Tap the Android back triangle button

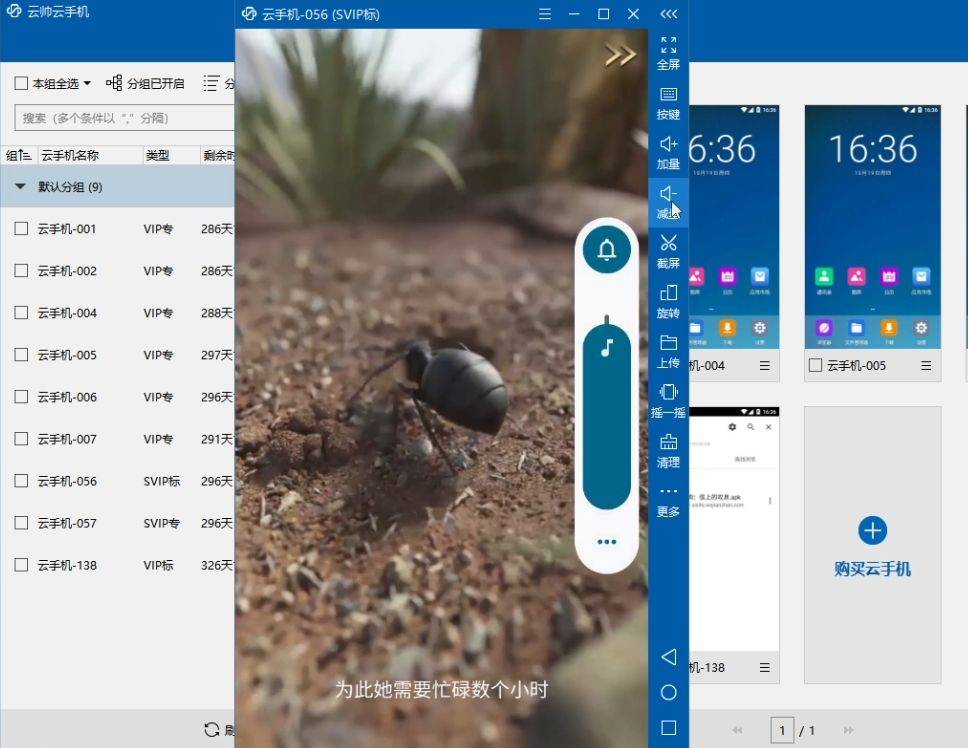[668, 657]
